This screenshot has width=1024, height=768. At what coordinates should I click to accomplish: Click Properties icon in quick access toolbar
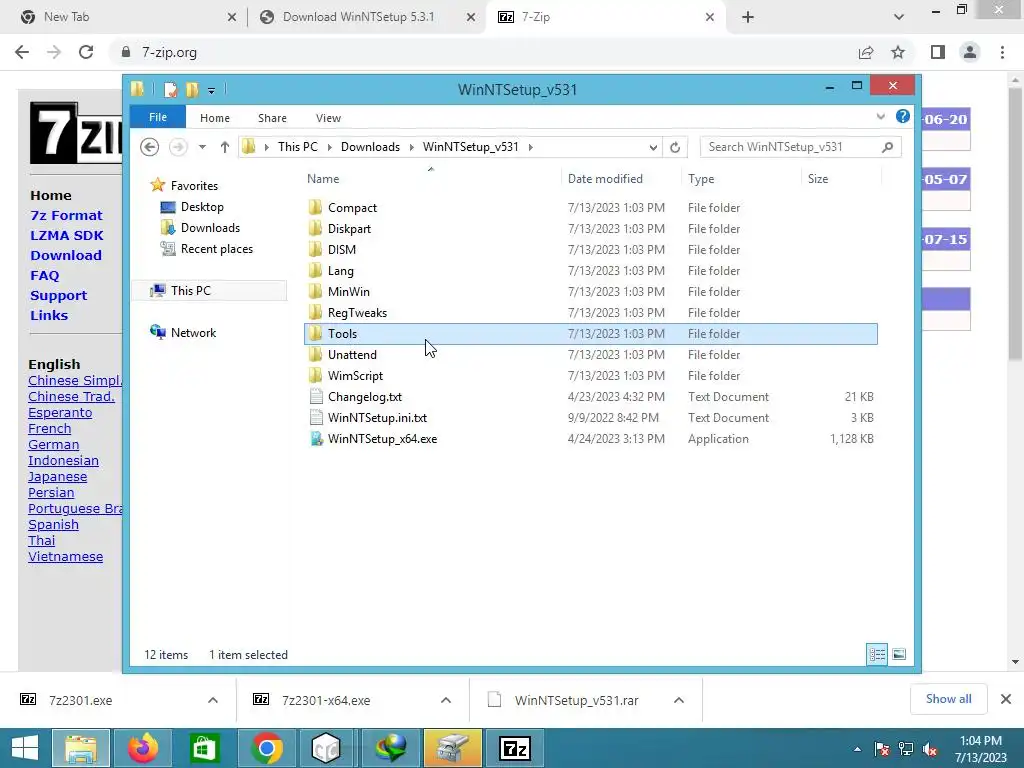pos(170,89)
